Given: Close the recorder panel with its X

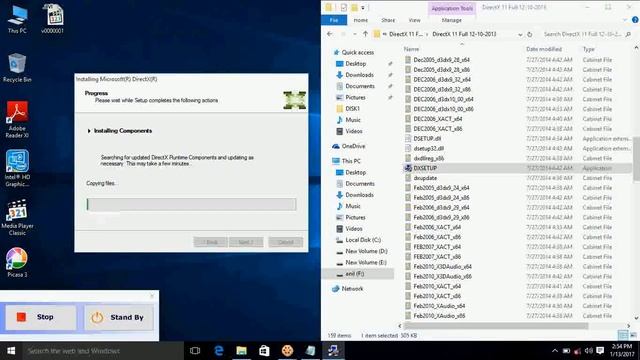Looking at the screenshot, I should 152,296.
